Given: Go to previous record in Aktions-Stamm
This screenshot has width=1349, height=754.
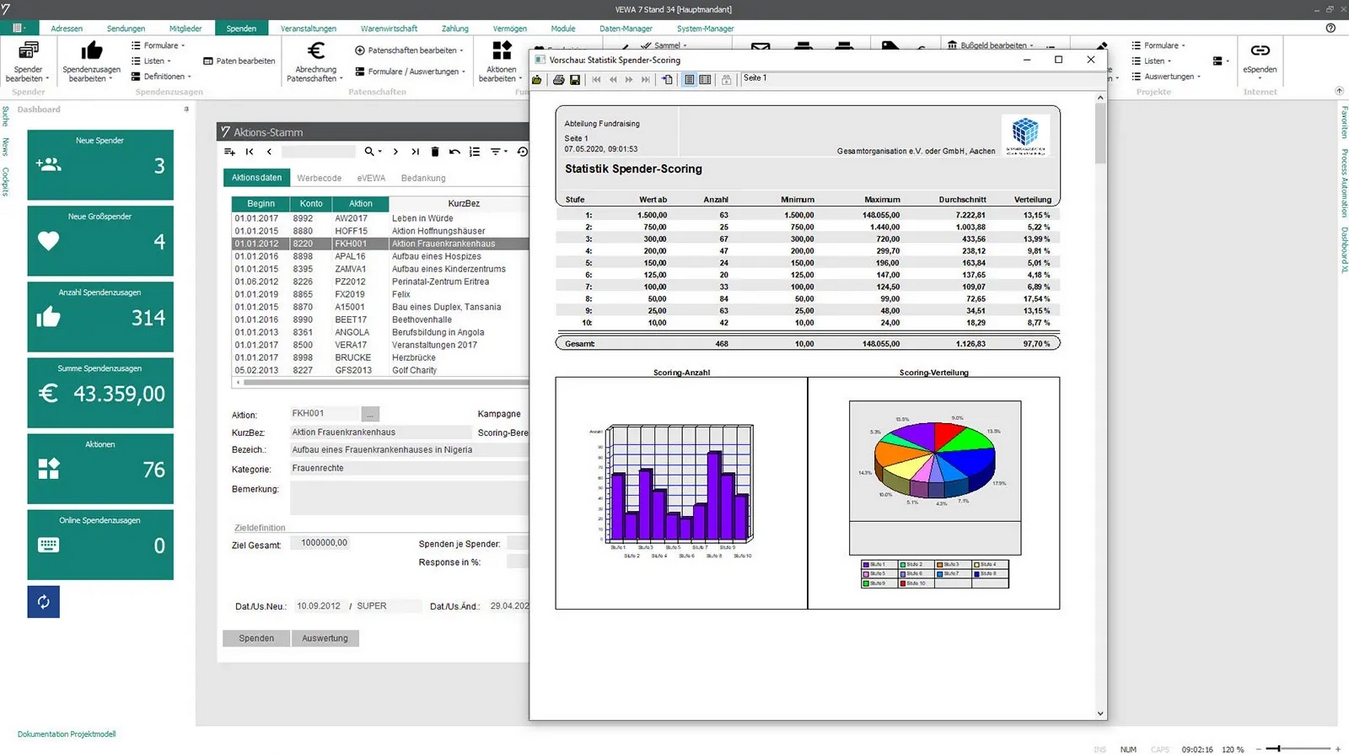Looking at the screenshot, I should [x=269, y=152].
